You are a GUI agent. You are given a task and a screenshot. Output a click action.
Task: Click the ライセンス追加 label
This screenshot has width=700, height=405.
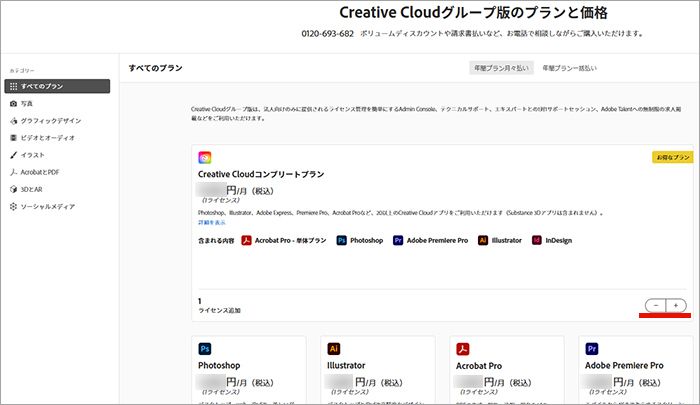pyautogui.click(x=219, y=310)
